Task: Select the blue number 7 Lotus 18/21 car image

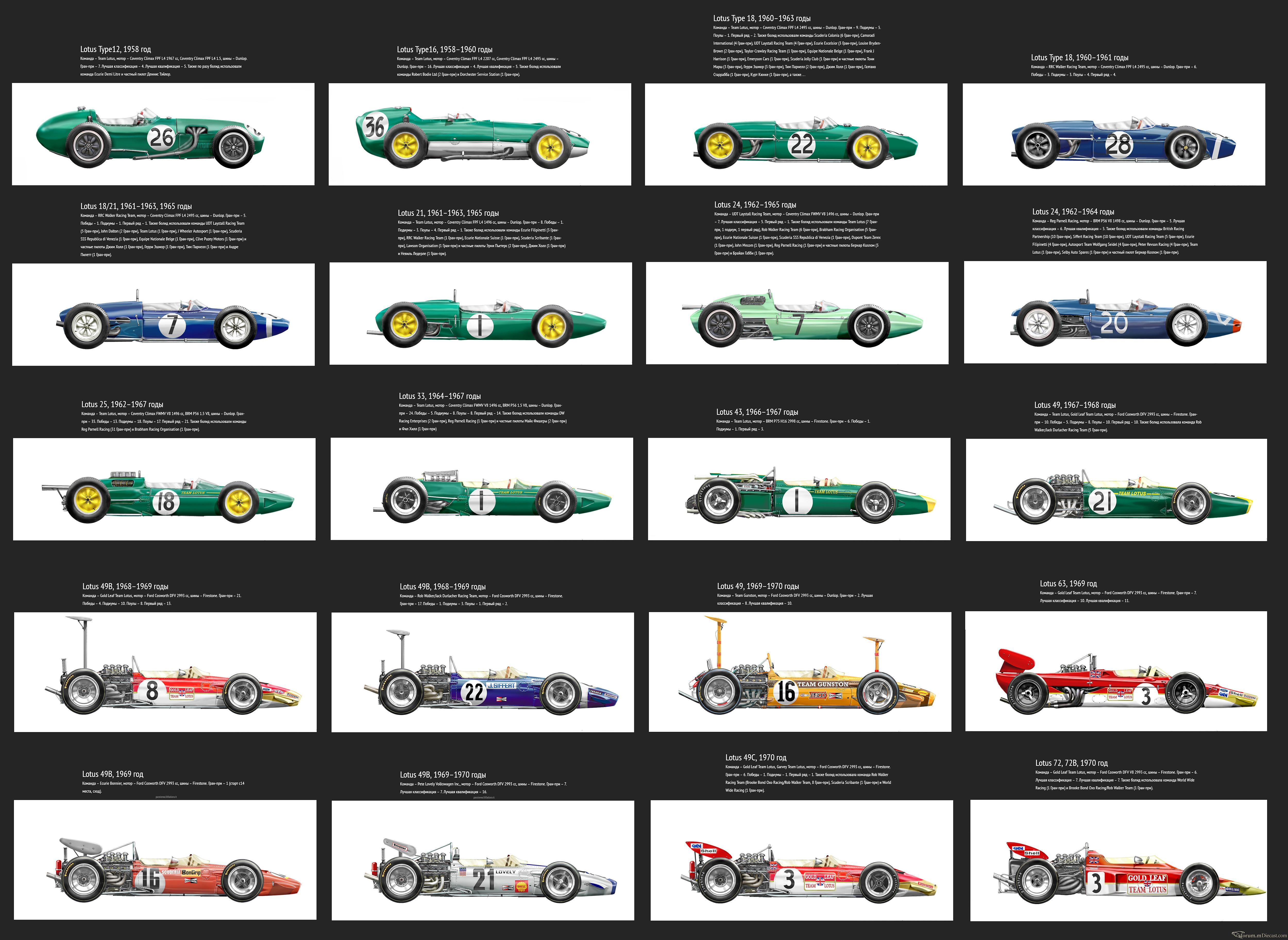Action: tap(163, 314)
